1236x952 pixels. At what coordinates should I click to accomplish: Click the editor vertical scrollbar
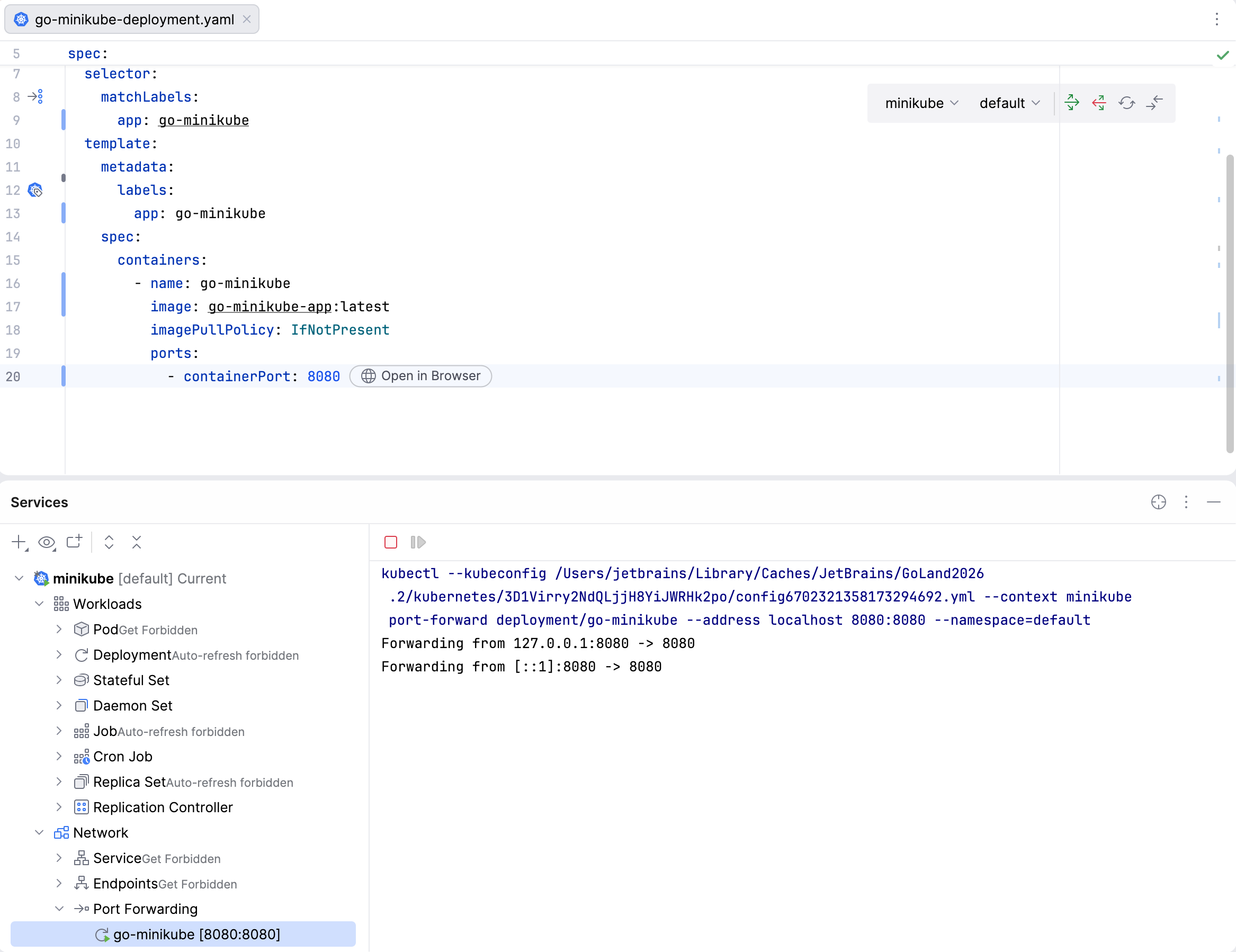tap(1229, 303)
